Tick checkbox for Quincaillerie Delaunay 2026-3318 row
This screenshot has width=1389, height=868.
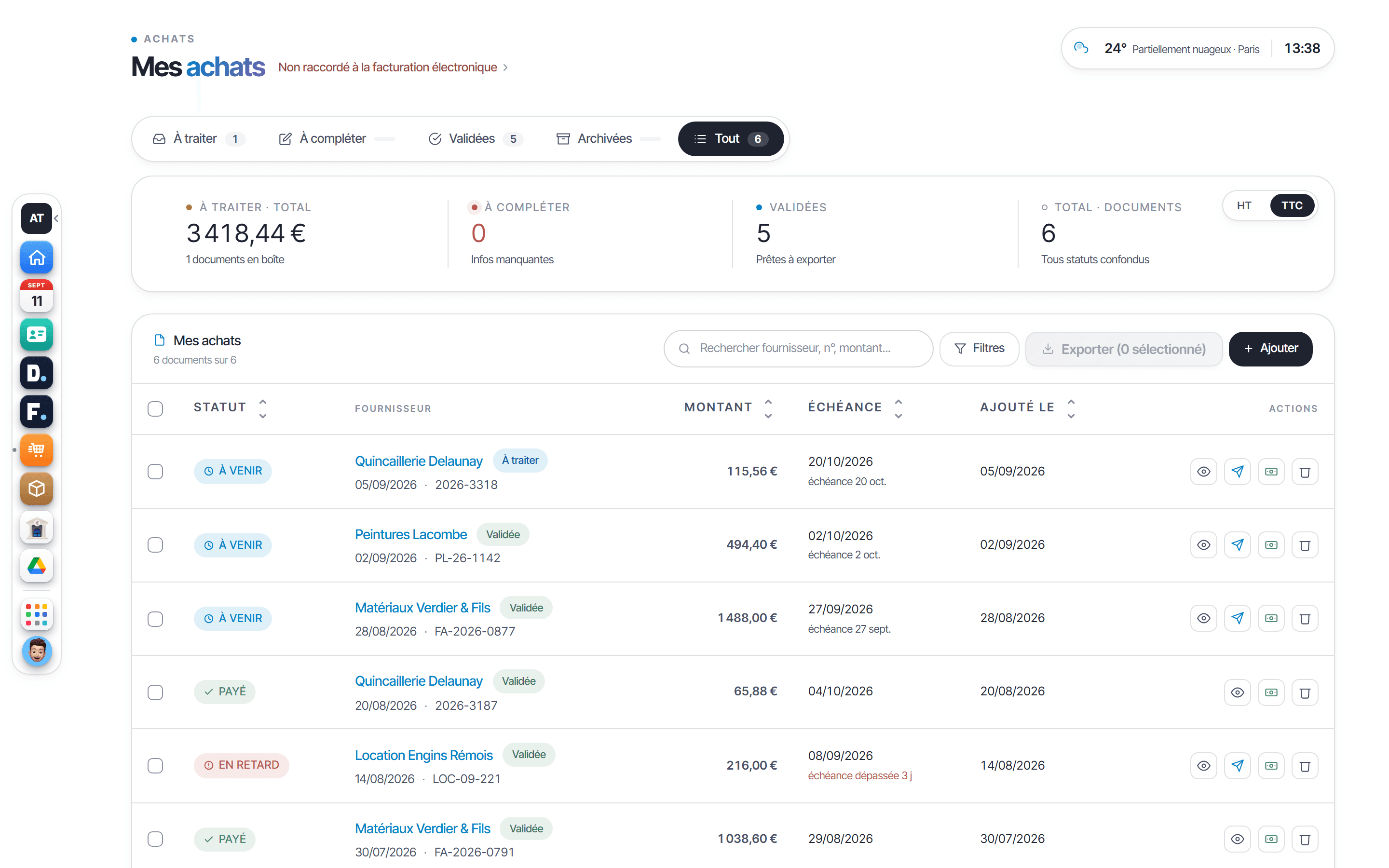155,471
